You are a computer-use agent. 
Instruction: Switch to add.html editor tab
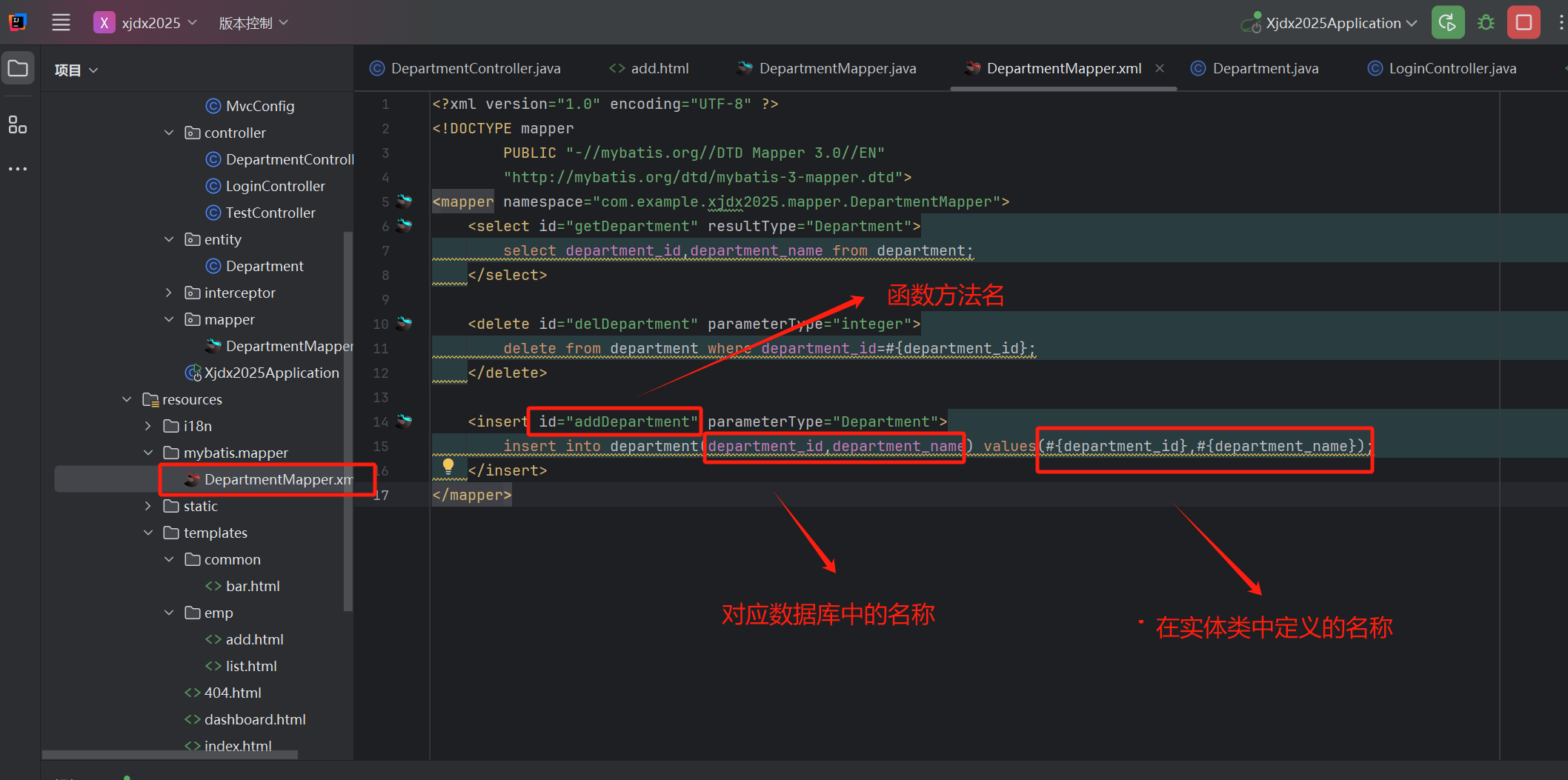click(x=649, y=68)
